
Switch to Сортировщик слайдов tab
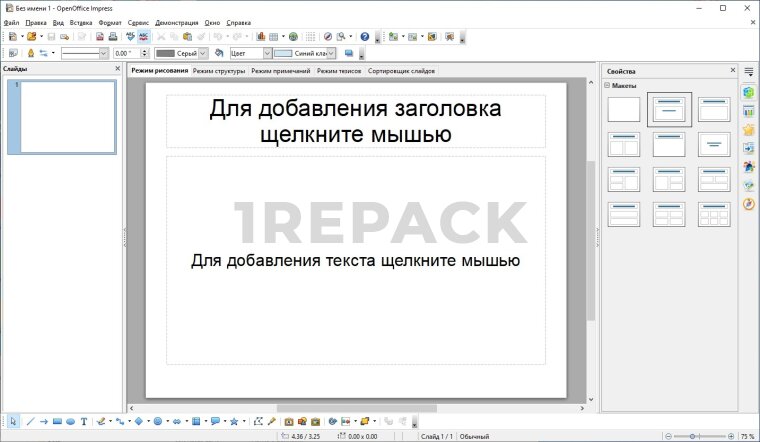click(401, 72)
